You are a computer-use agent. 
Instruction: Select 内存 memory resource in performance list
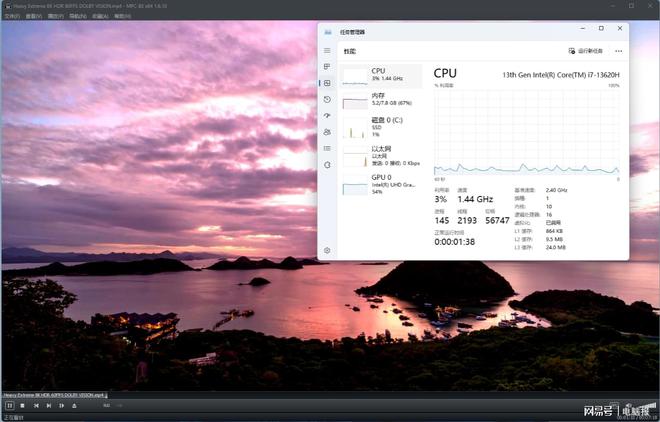pyautogui.click(x=381, y=100)
